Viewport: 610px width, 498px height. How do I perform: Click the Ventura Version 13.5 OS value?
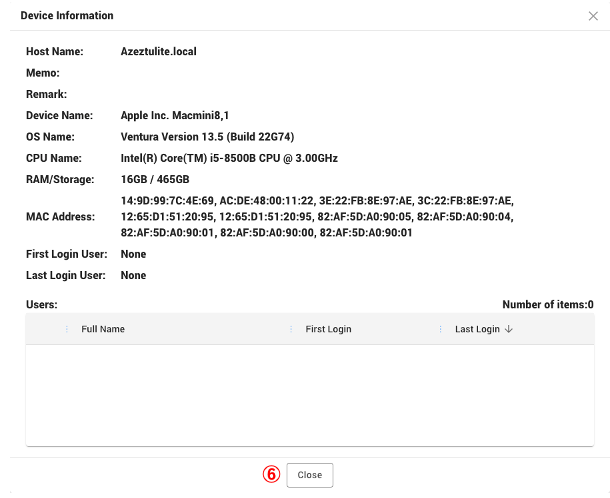pyautogui.click(x=207, y=136)
